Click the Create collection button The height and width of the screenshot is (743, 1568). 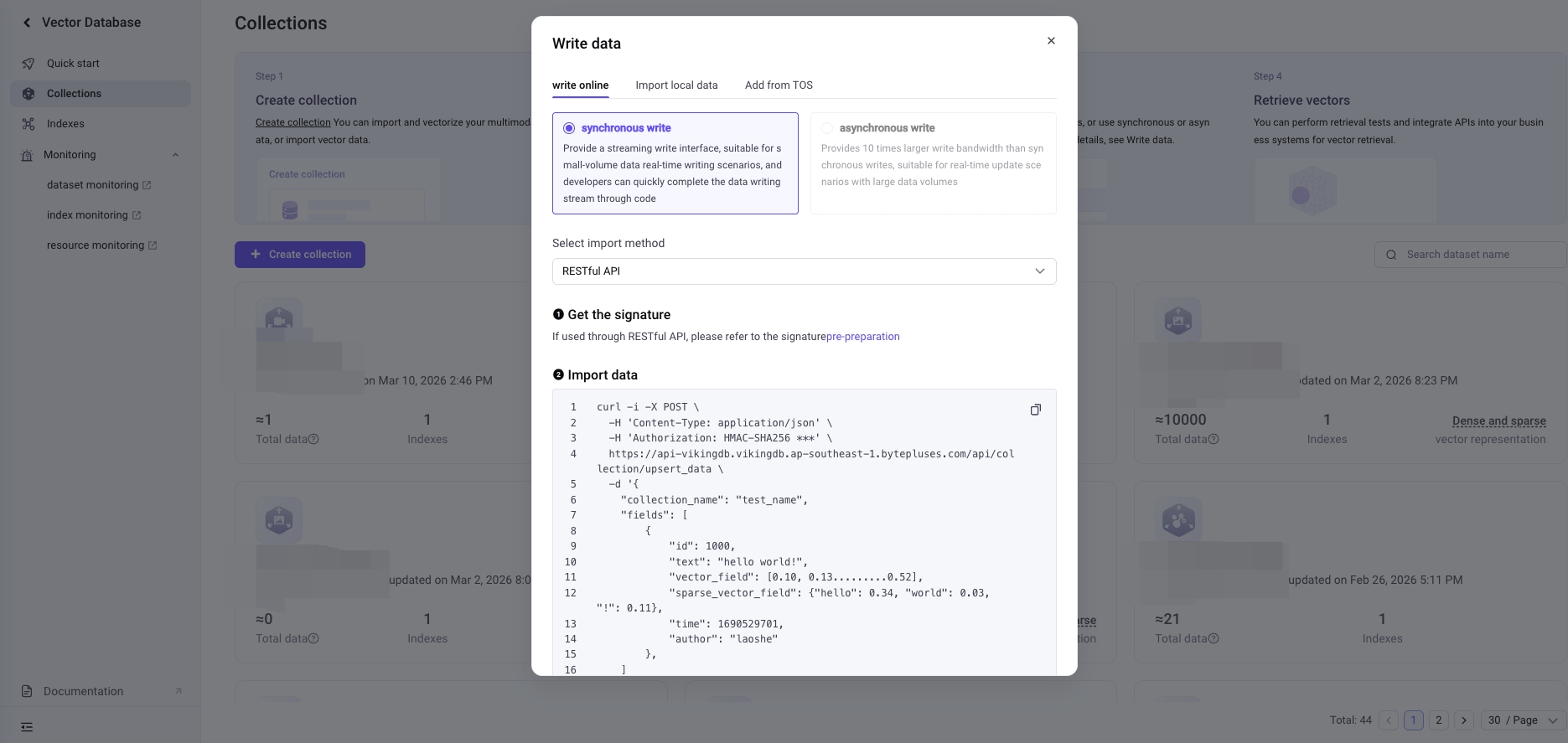300,255
